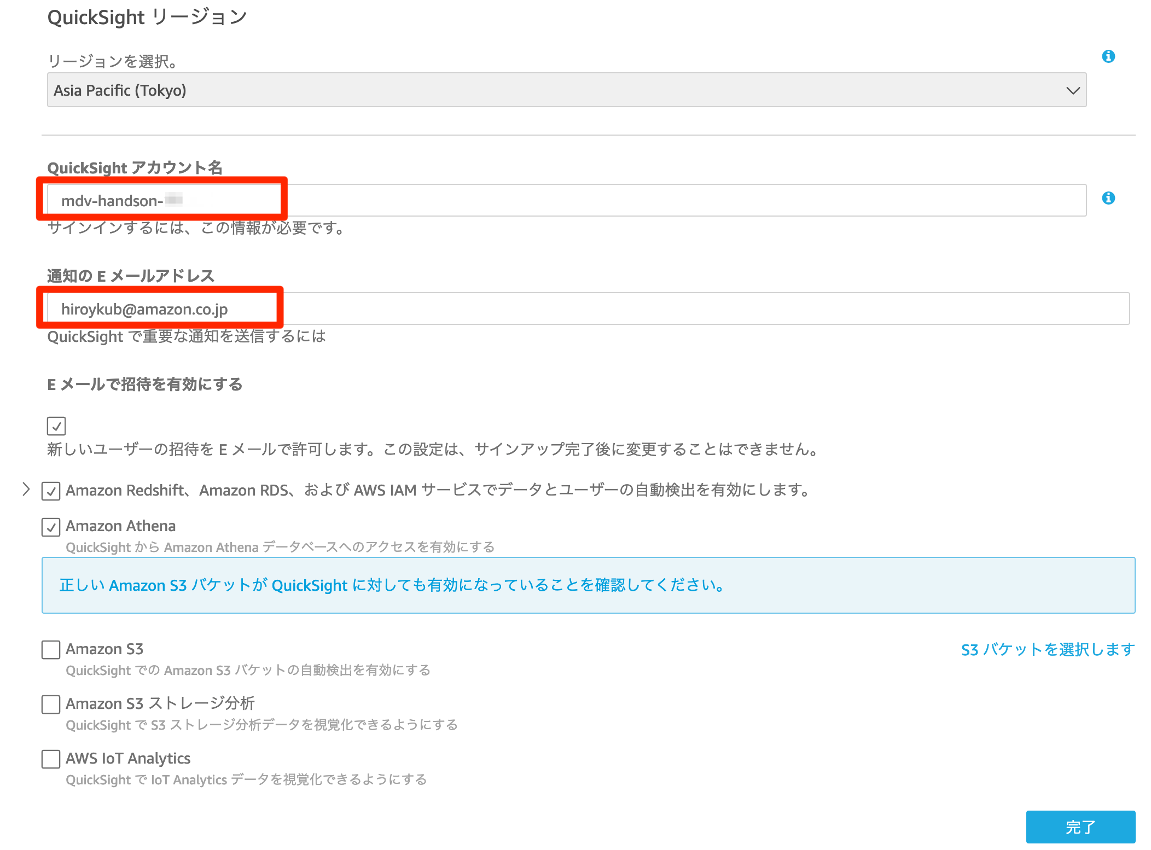Enable the AWS IoT Analytics checkbox
Viewport: 1151px width, 850px height.
[x=51, y=759]
